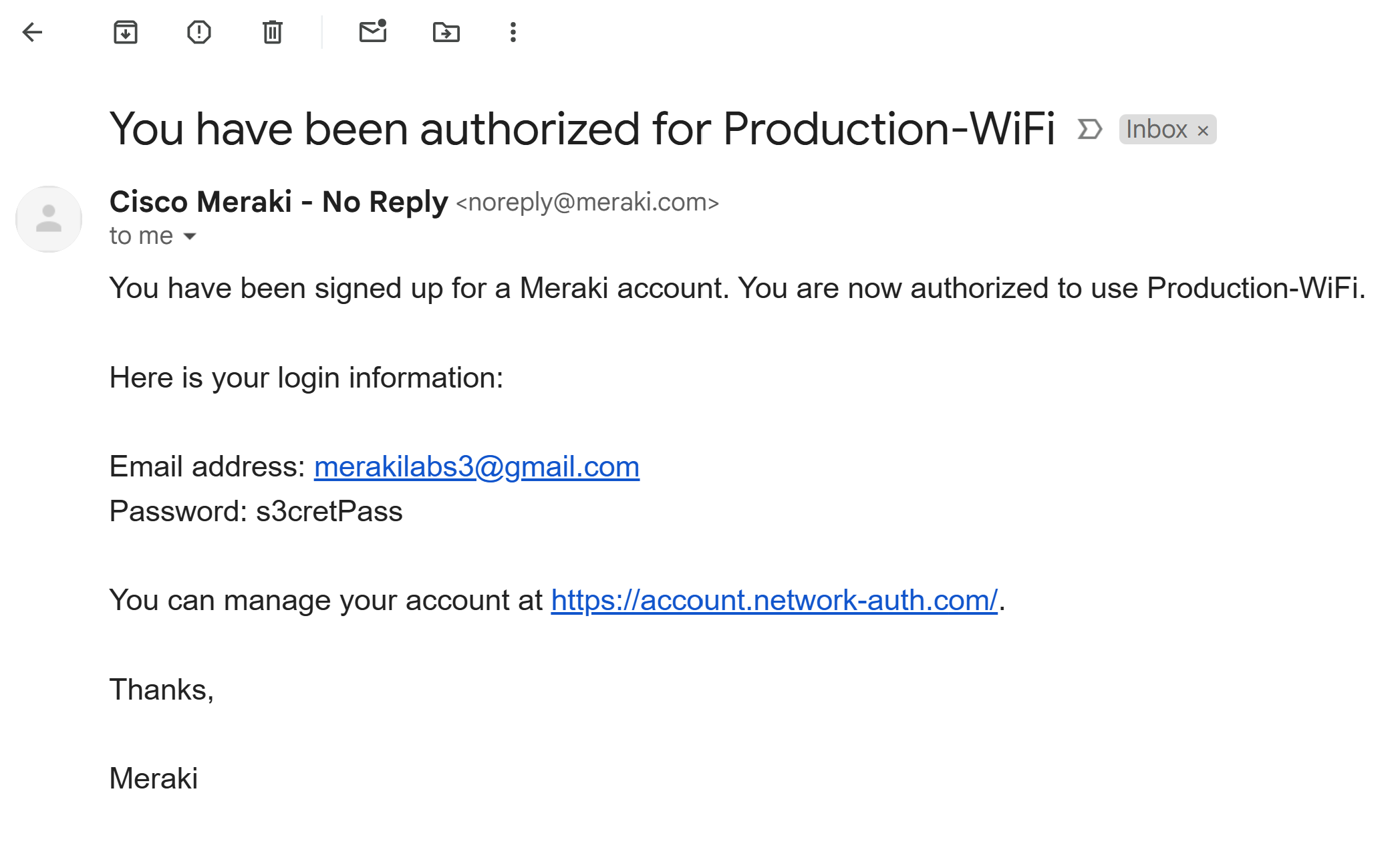Screen dimensions: 1400x862
Task: Open the account.network-auth.com link
Action: [774, 600]
